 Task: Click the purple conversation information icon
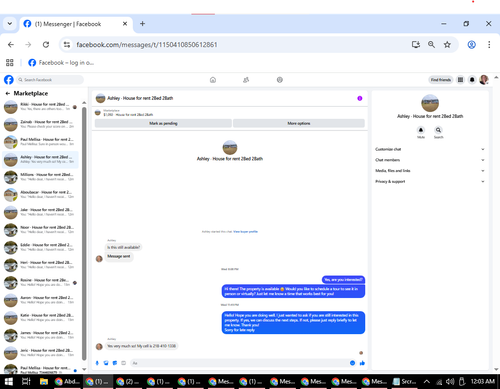pyautogui.click(x=360, y=98)
